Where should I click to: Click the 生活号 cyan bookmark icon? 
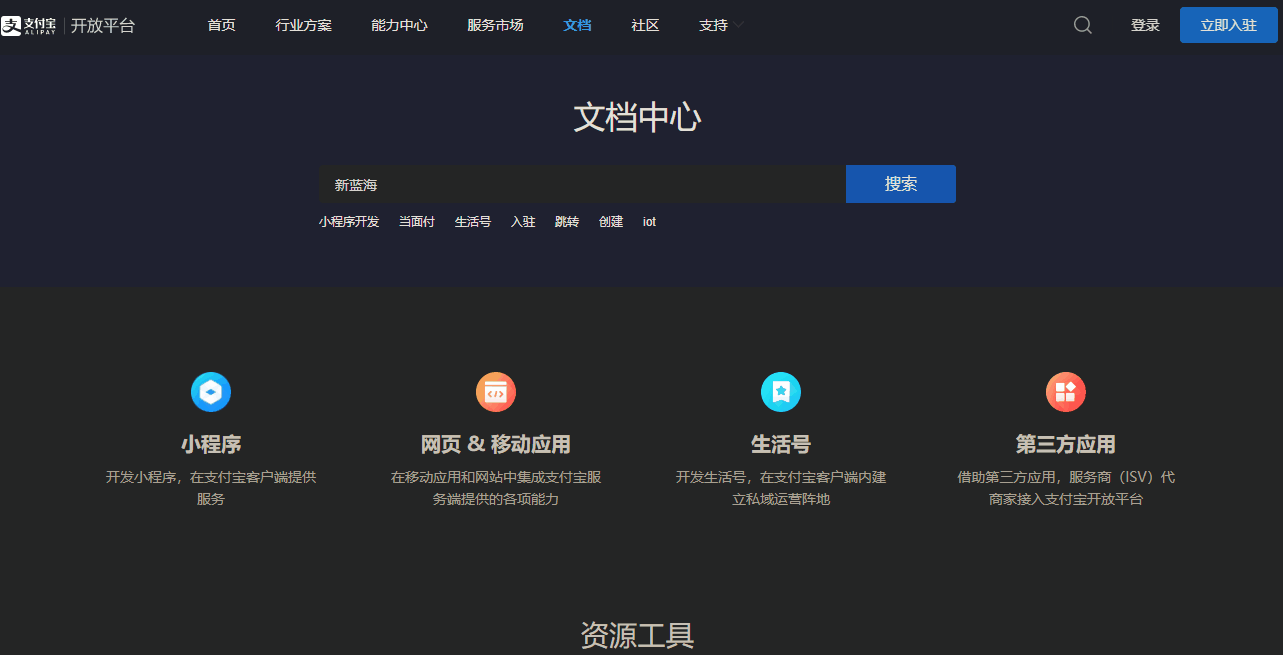[781, 392]
